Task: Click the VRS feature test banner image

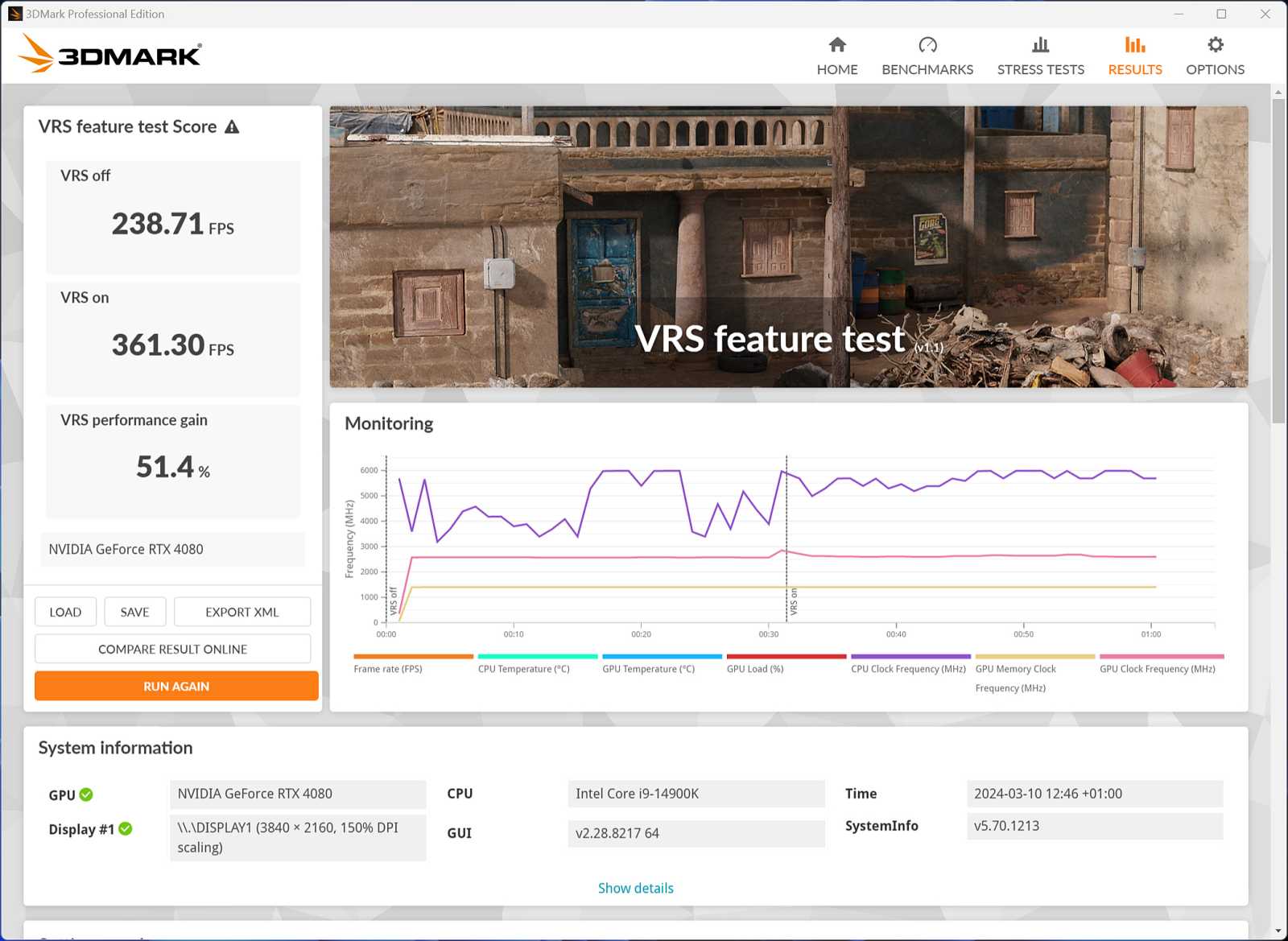Action: click(789, 247)
